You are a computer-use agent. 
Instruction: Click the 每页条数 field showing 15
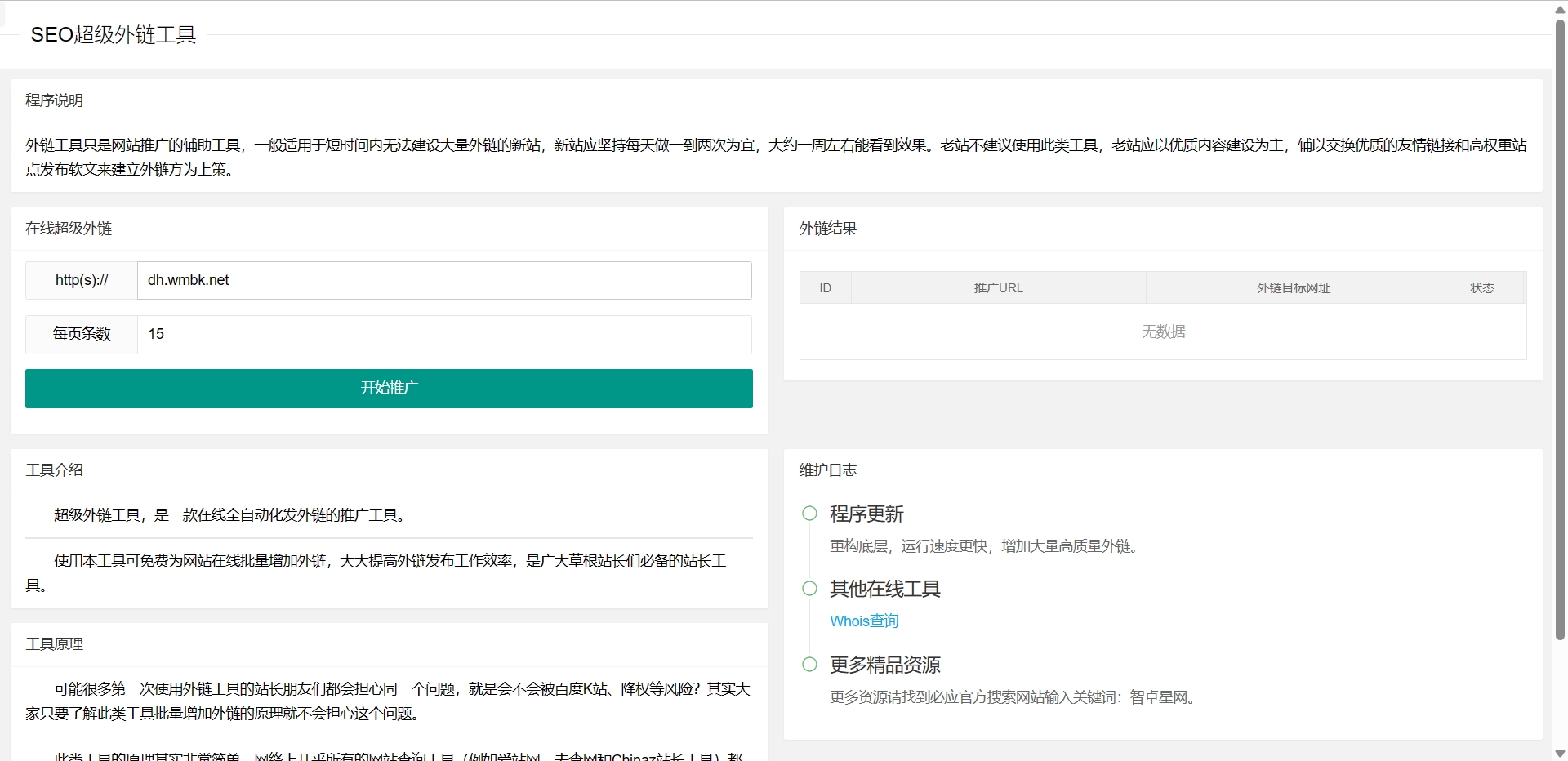pyautogui.click(x=444, y=334)
